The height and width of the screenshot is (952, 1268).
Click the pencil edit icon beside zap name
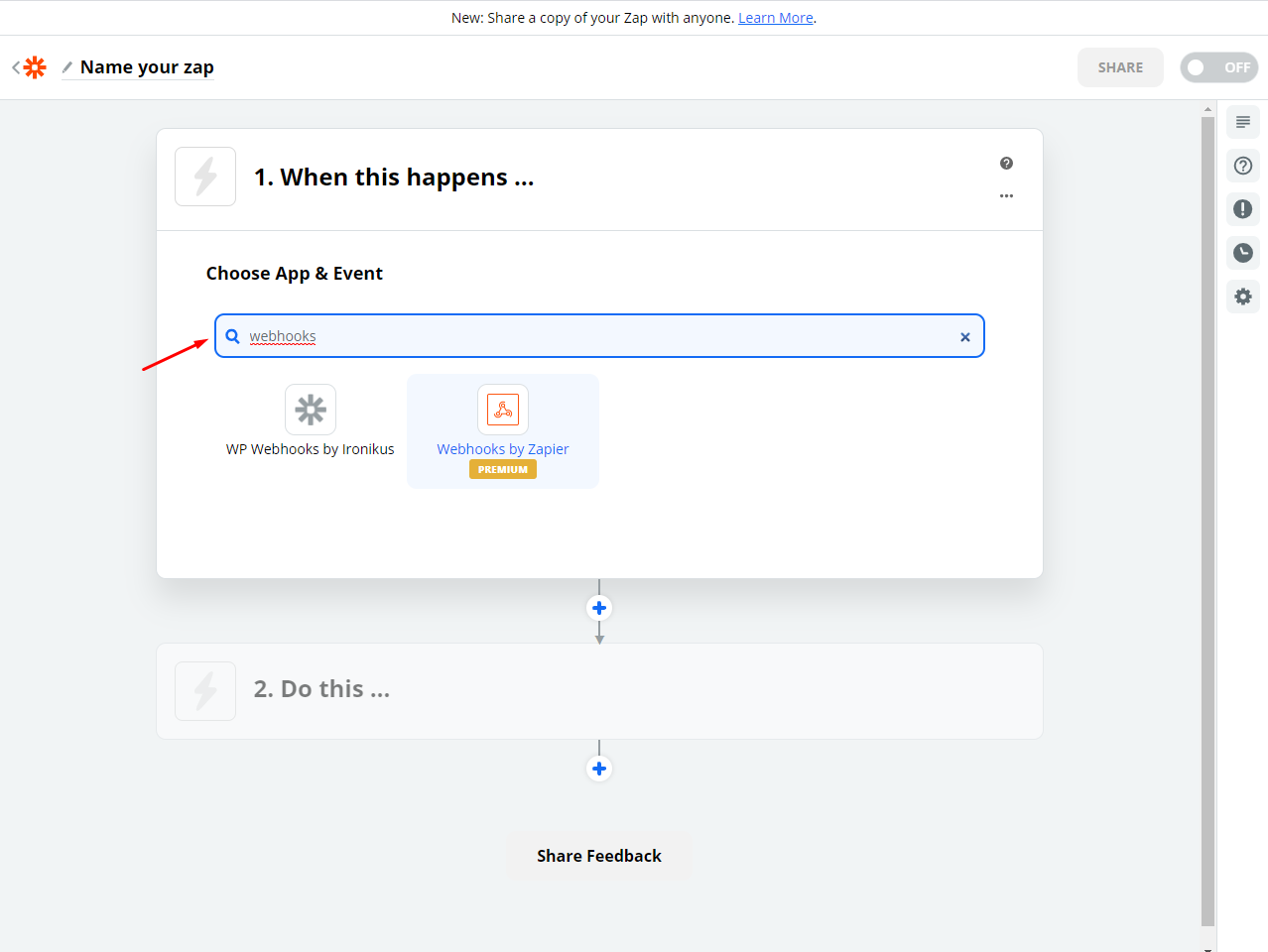click(67, 67)
